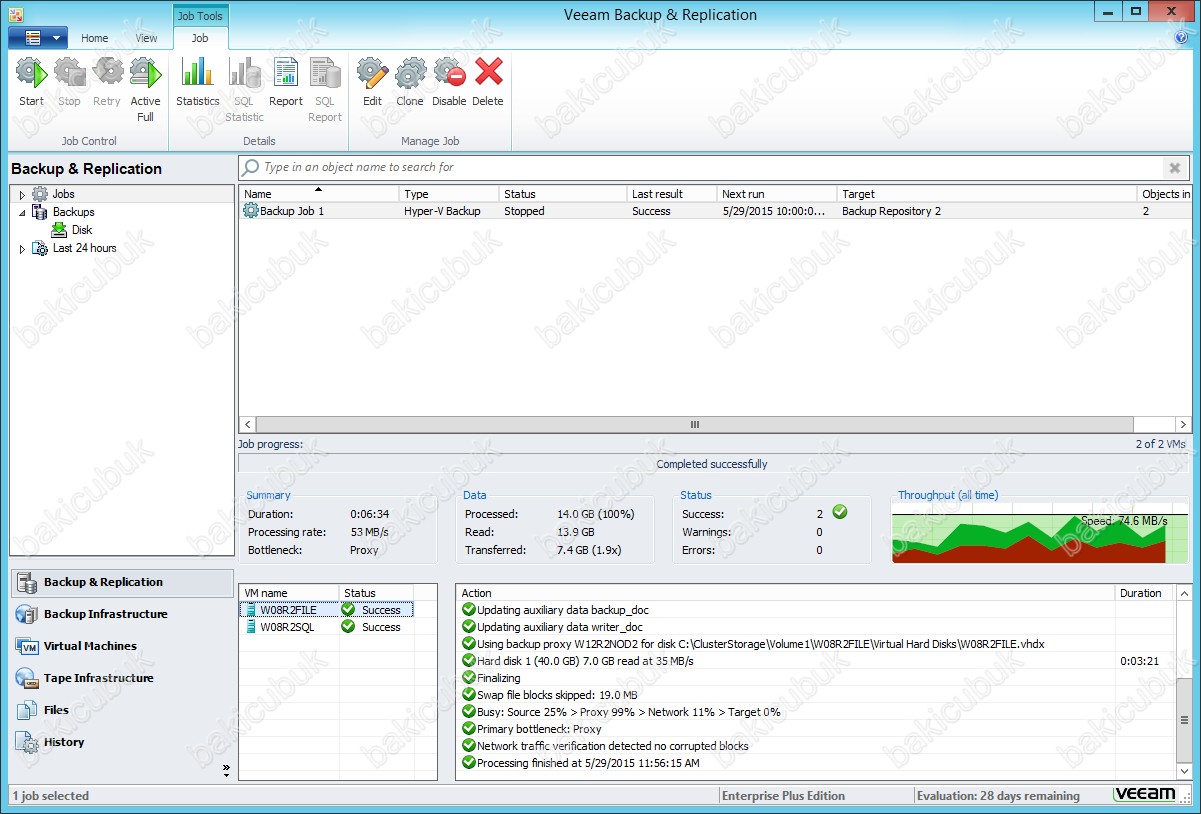
Task: Sort jobs by the Next run column
Action: pyautogui.click(x=777, y=194)
